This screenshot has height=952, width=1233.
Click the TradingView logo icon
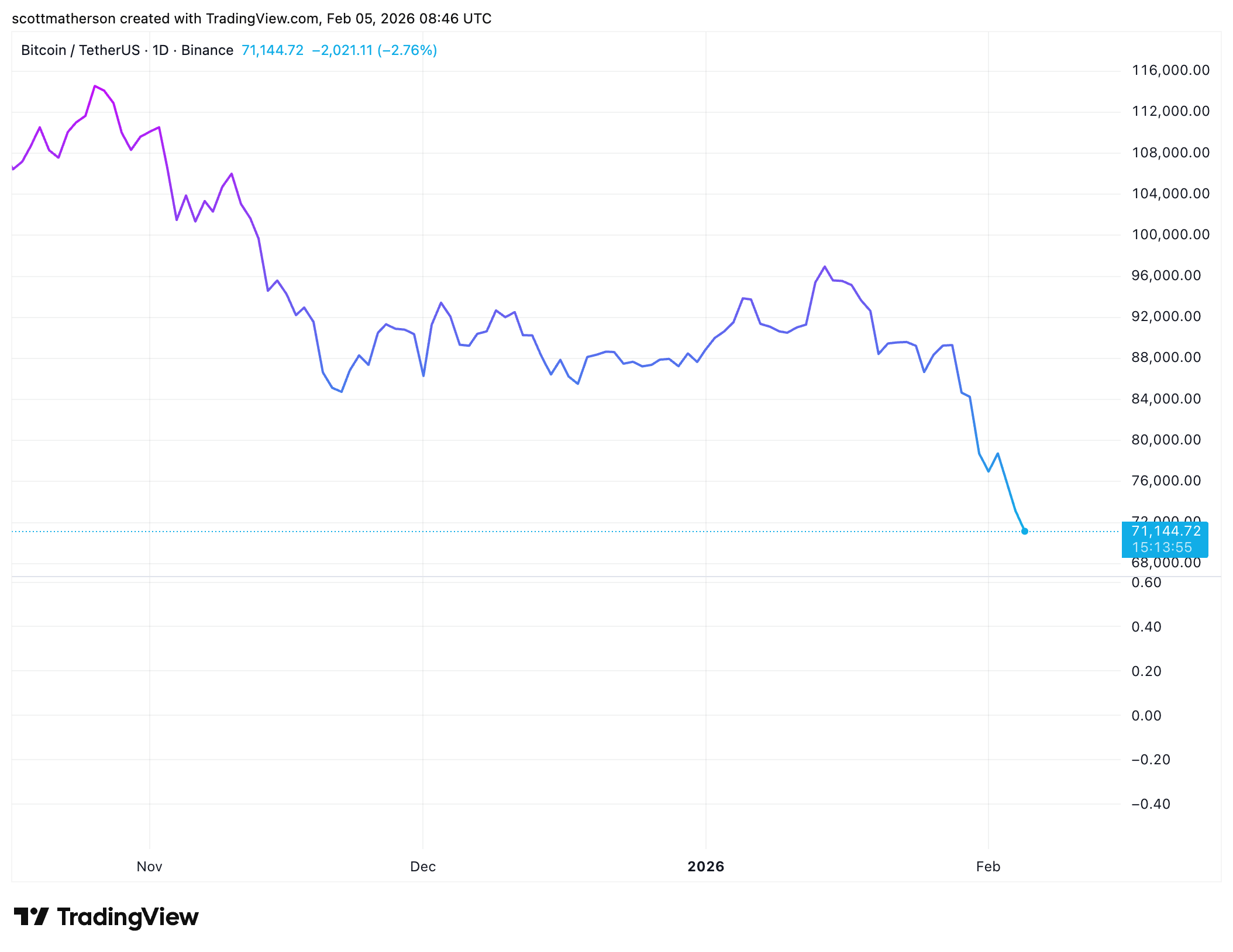click(x=31, y=916)
